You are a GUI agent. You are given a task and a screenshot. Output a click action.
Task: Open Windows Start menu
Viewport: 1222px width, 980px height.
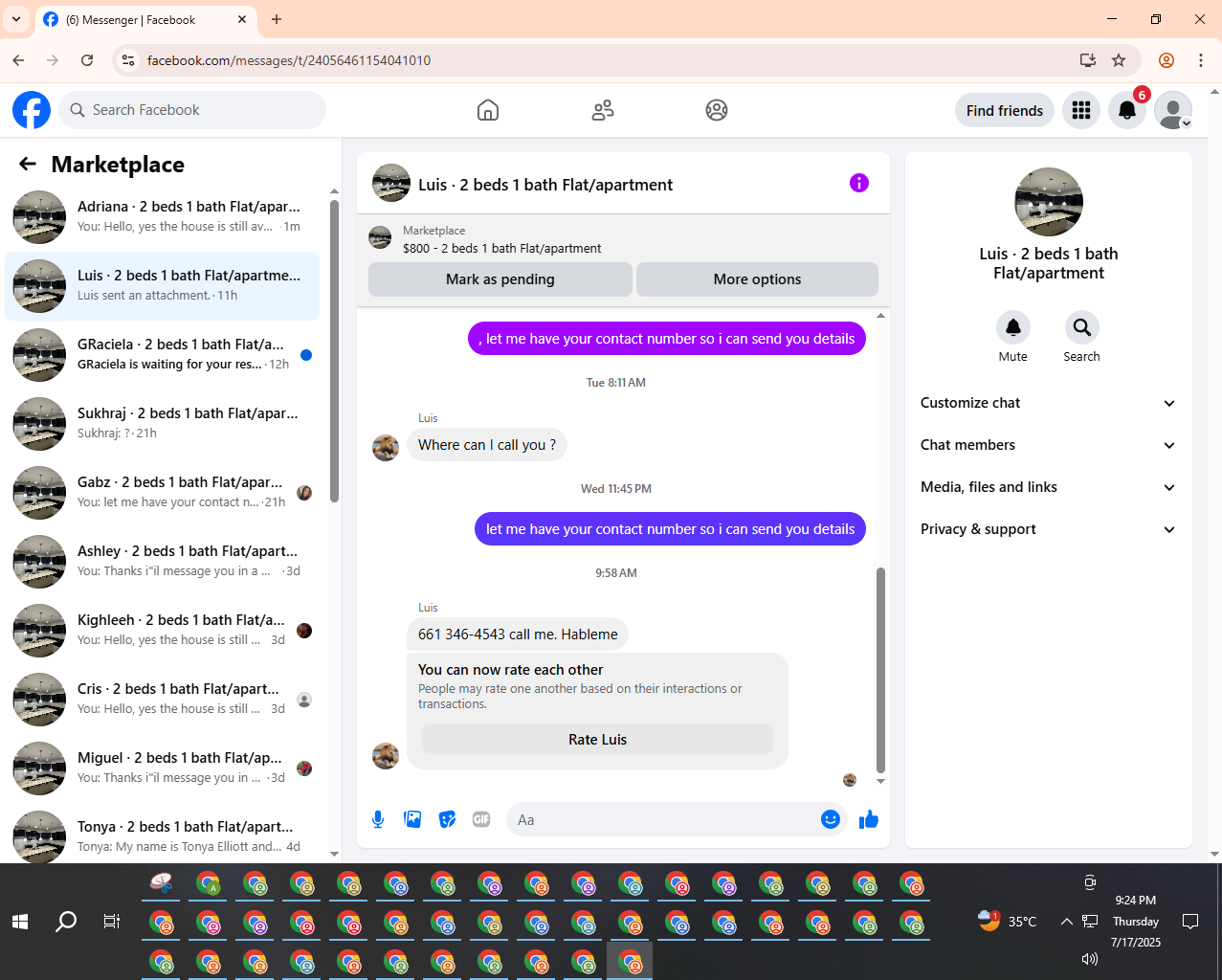tap(20, 922)
